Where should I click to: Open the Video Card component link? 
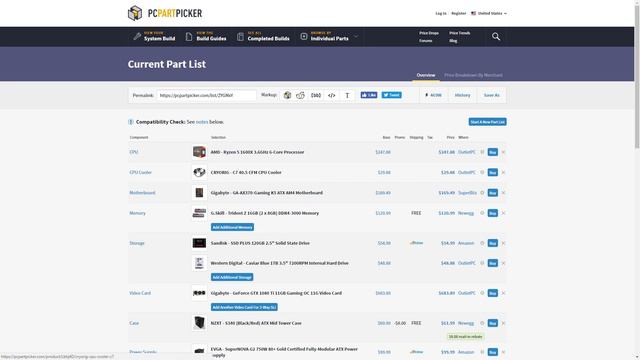coord(140,293)
